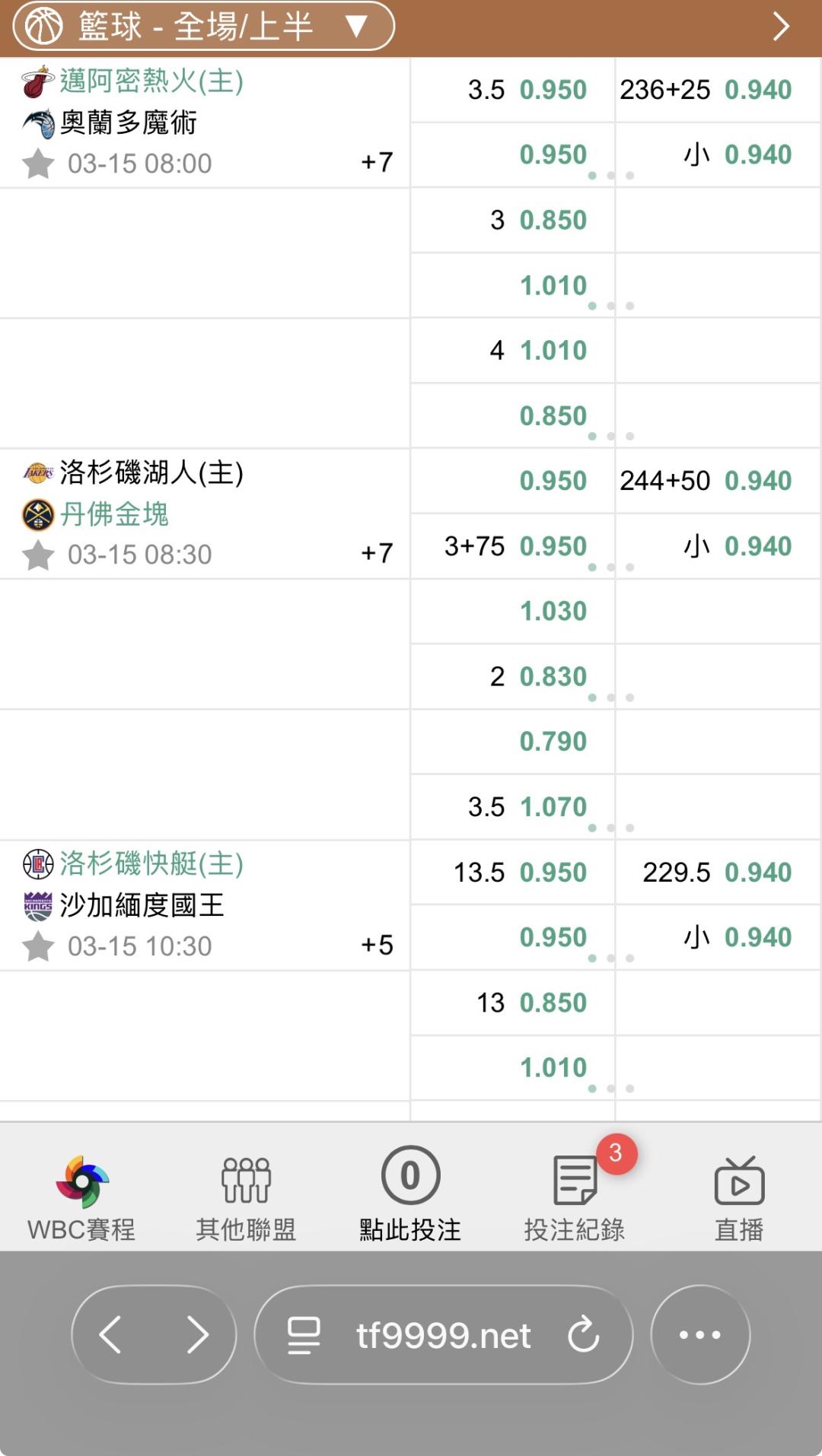
Task: Expand +7 more bets for Heat game
Action: (377, 162)
